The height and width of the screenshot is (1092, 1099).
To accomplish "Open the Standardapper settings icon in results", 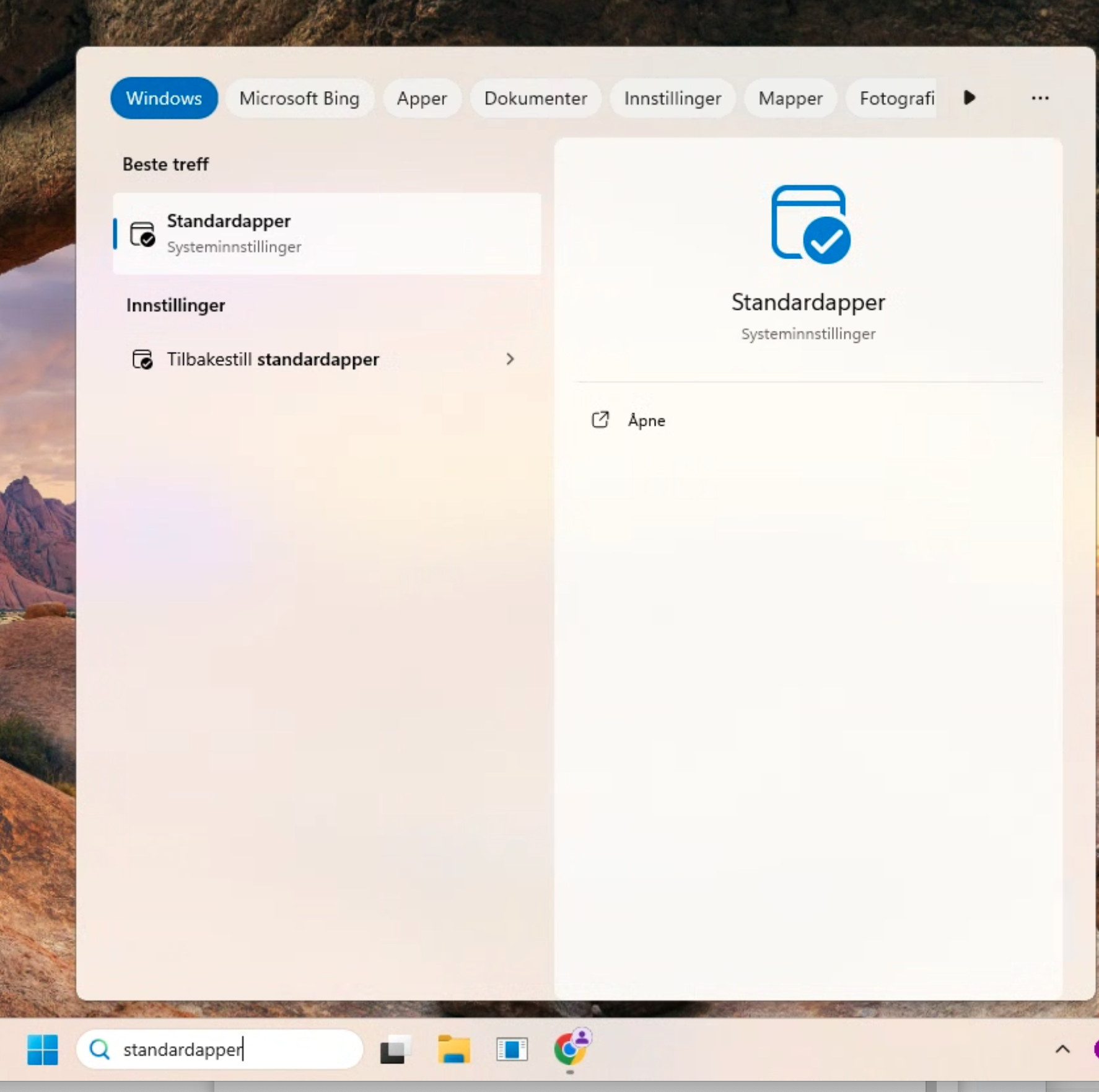I will (x=142, y=234).
